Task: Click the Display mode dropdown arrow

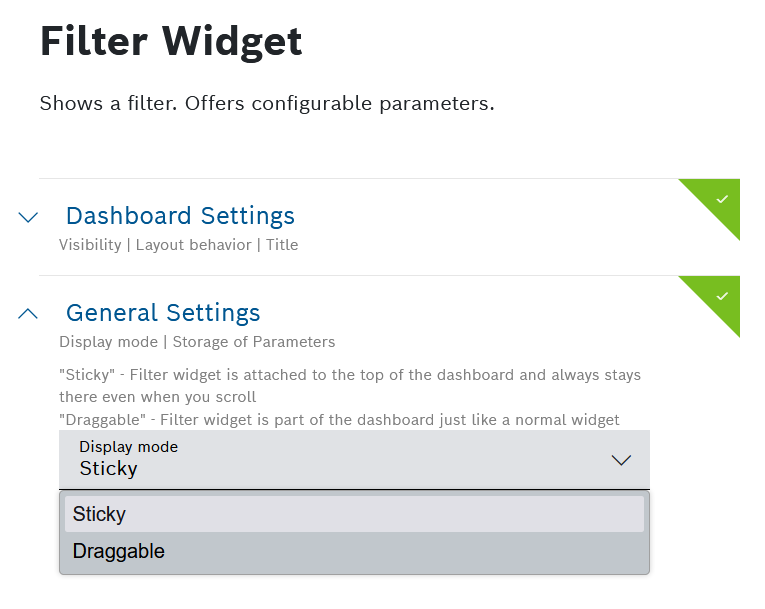Action: point(621,460)
